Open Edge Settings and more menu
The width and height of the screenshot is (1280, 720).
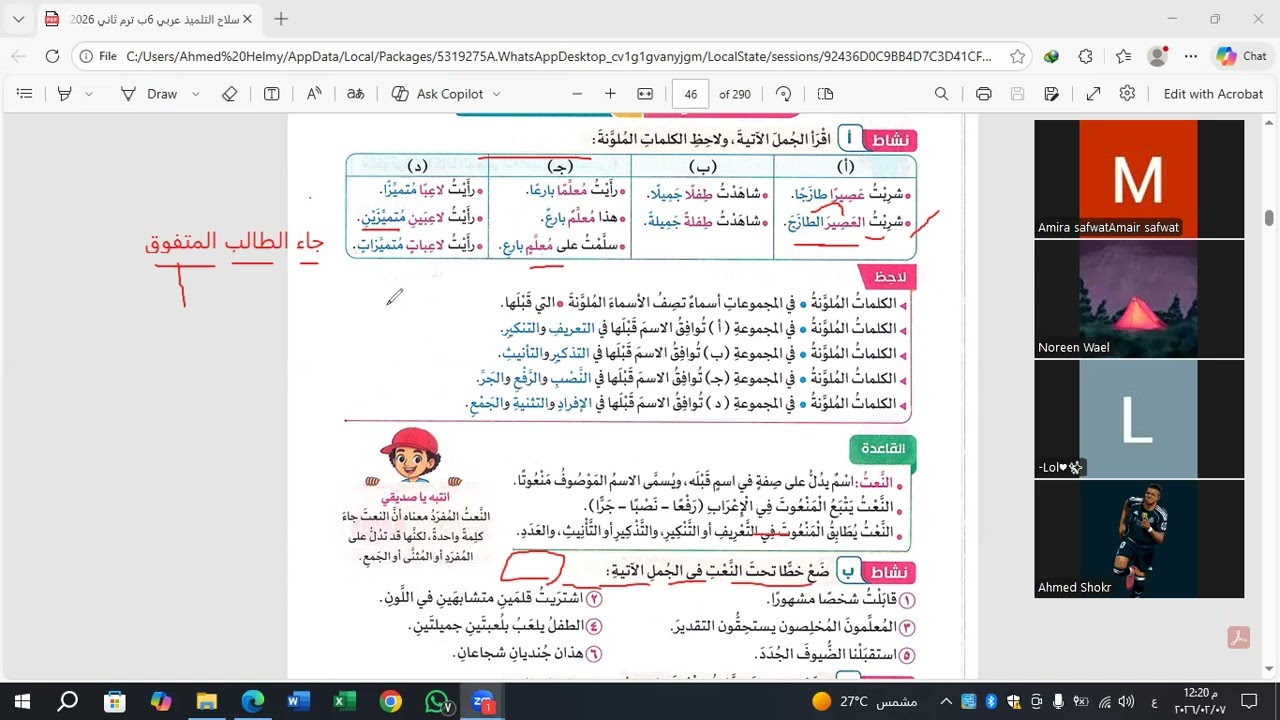[1191, 57]
